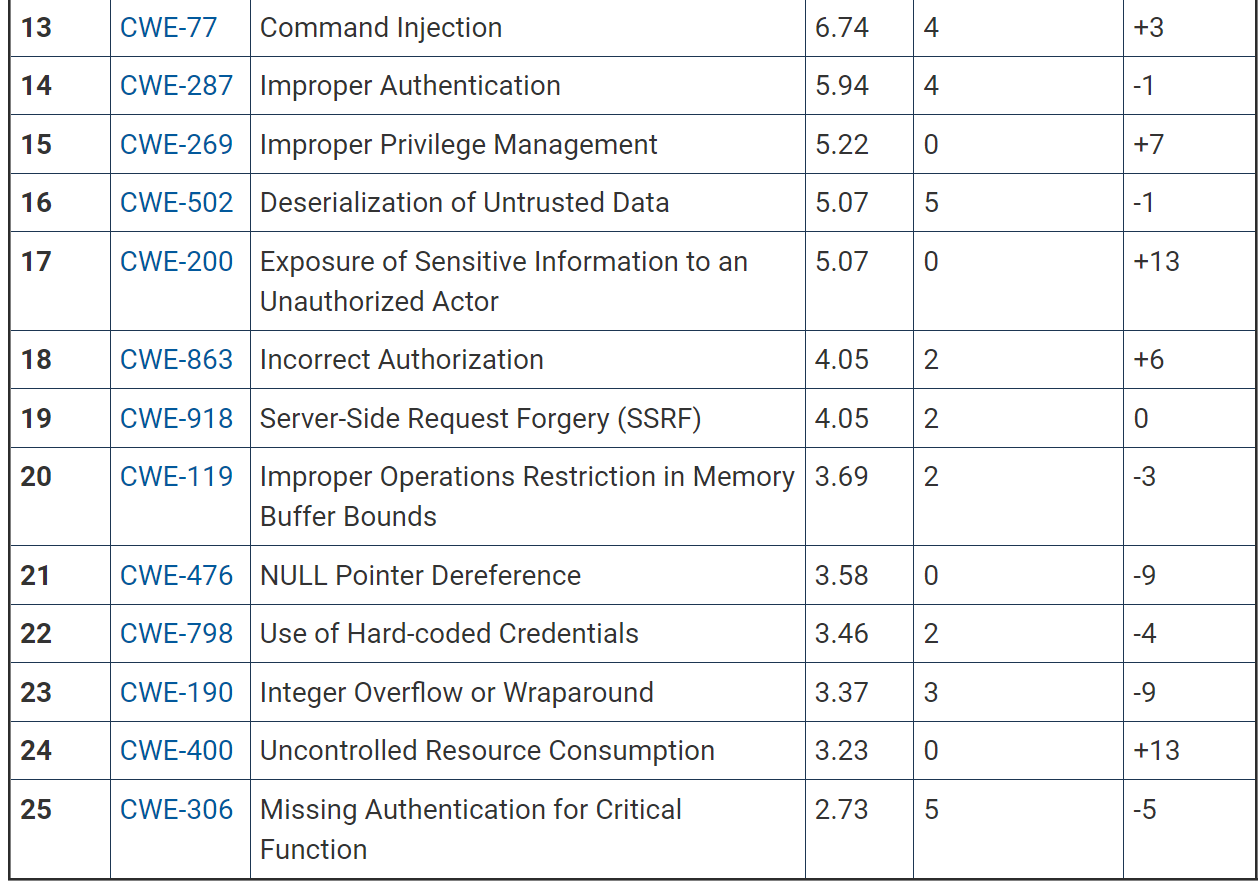1260x881 pixels.
Task: Click the CWE-798 link
Action: point(176,633)
